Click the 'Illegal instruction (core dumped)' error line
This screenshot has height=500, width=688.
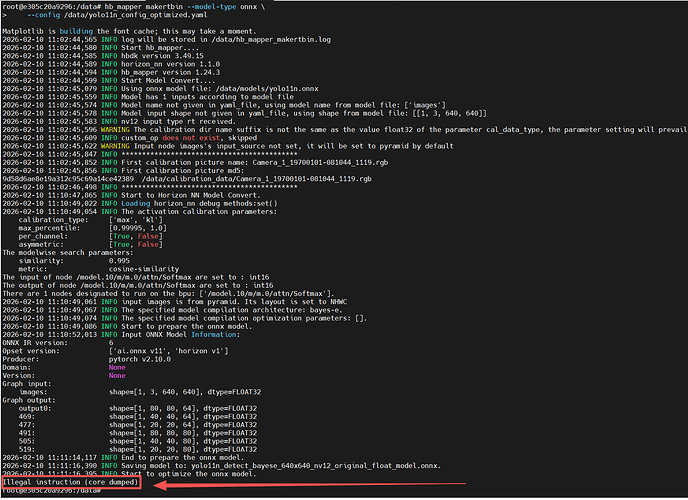(x=70, y=482)
